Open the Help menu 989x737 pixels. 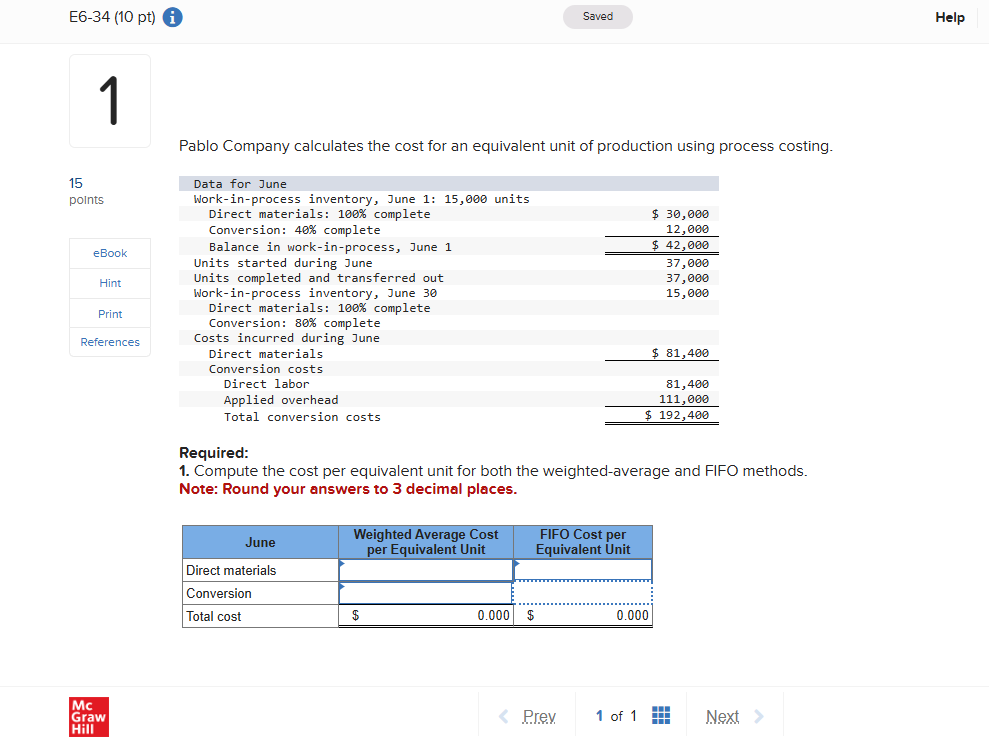tap(949, 17)
